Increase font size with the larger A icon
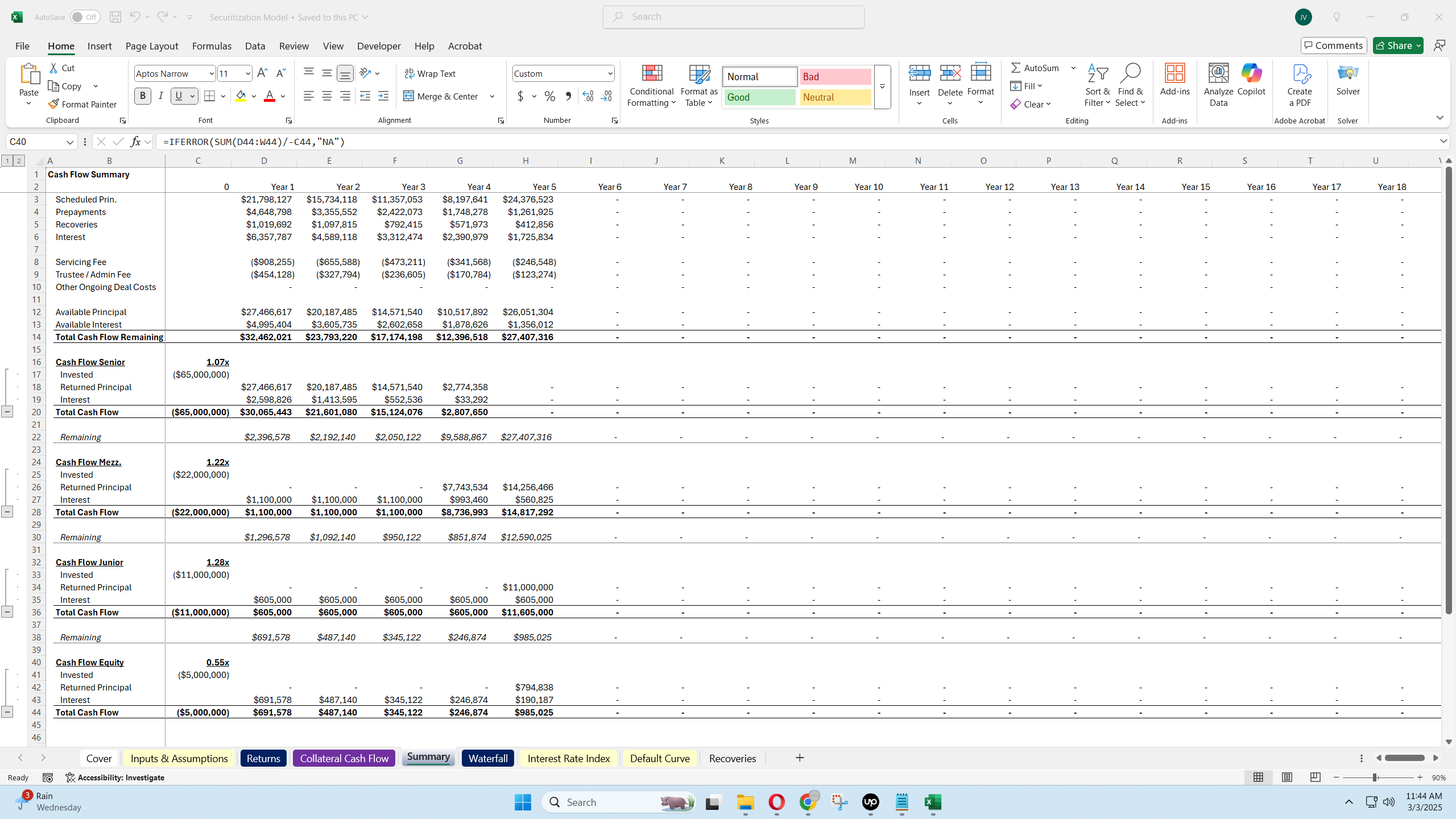This screenshot has width=1456, height=819. [262, 73]
